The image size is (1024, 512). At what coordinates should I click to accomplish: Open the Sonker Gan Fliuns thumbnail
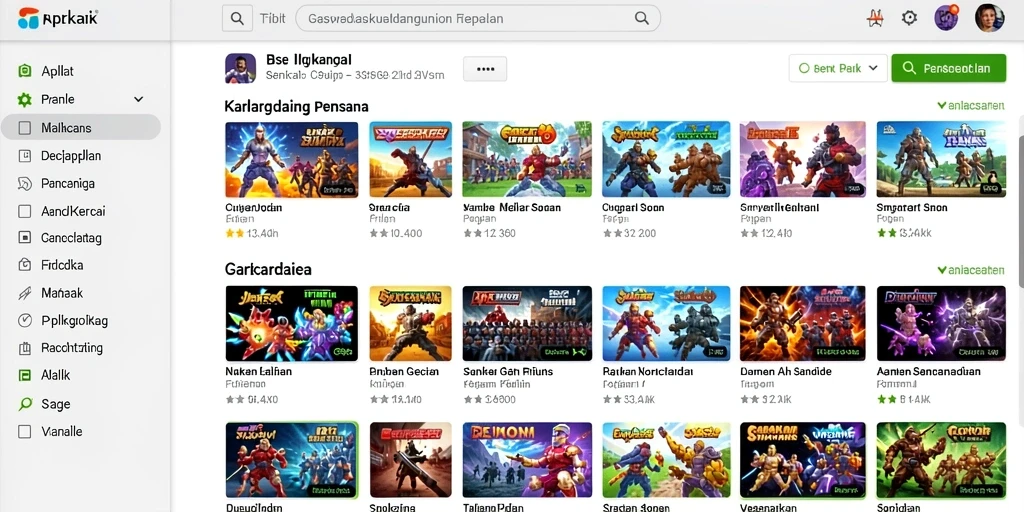point(527,324)
